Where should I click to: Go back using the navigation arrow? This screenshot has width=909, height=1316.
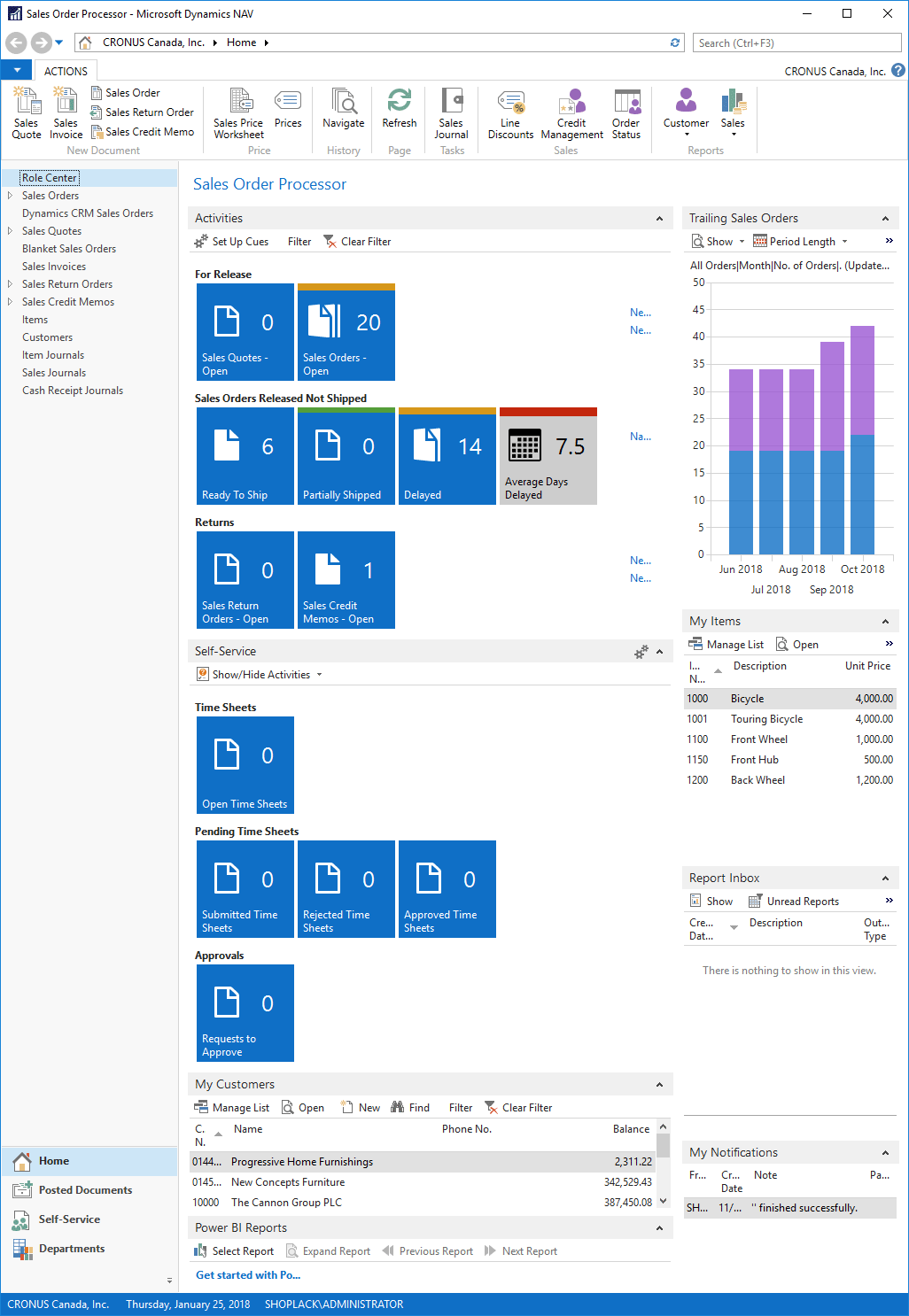(16, 43)
